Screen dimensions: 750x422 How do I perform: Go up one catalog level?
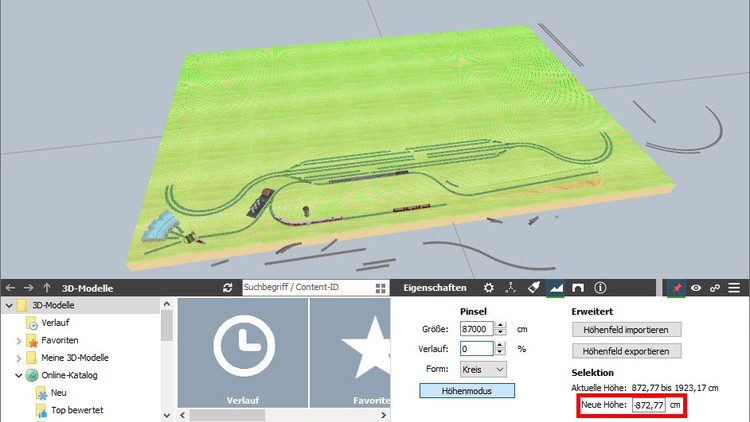pyautogui.click(x=47, y=288)
